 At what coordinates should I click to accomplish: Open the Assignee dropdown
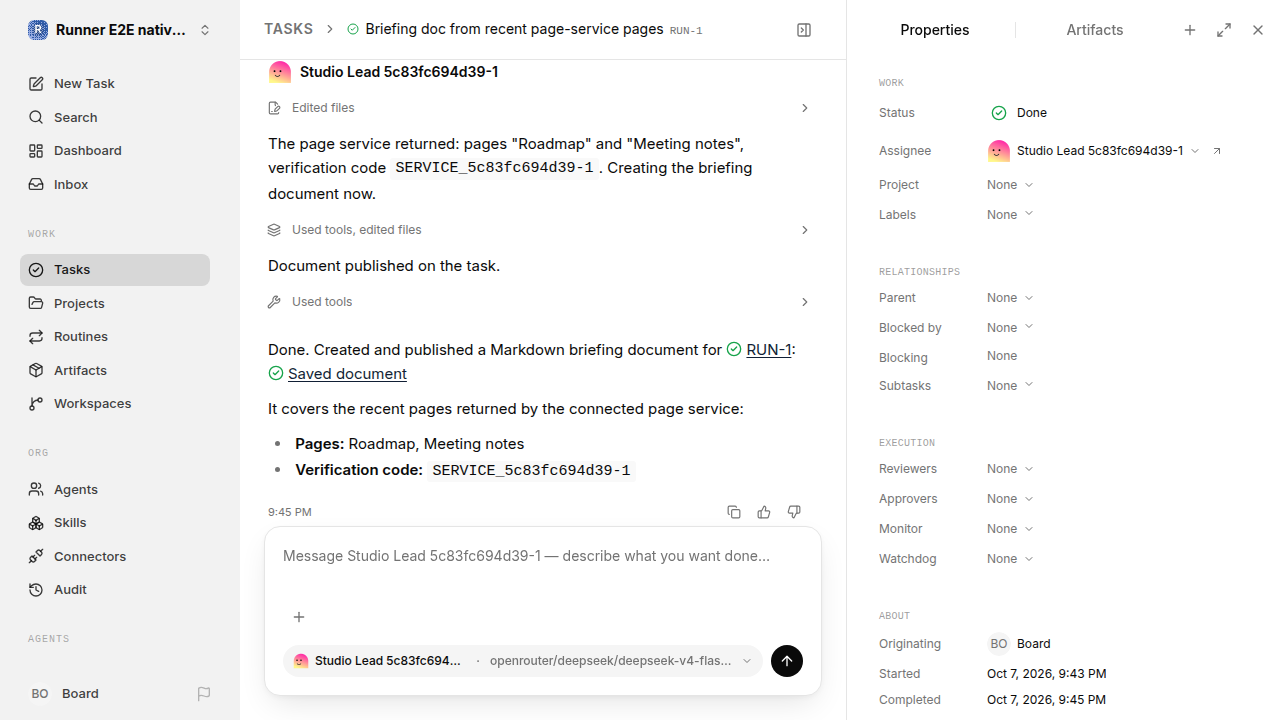pos(1094,151)
